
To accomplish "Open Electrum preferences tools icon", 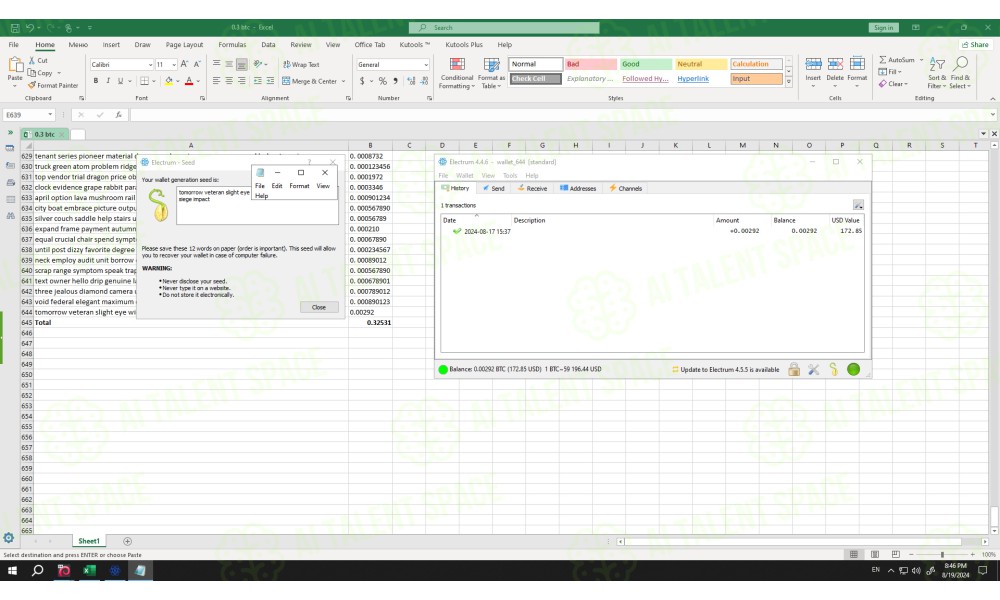I will point(813,369).
